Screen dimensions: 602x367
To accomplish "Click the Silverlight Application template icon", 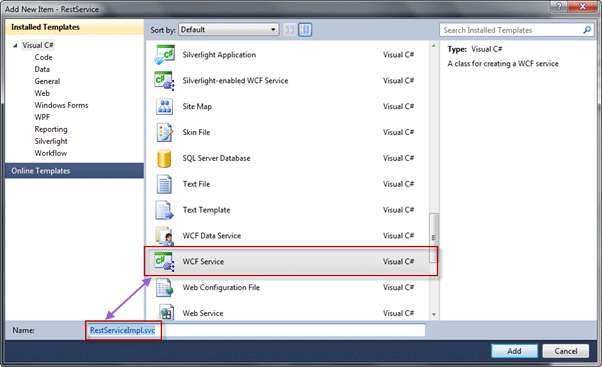I will click(x=164, y=55).
